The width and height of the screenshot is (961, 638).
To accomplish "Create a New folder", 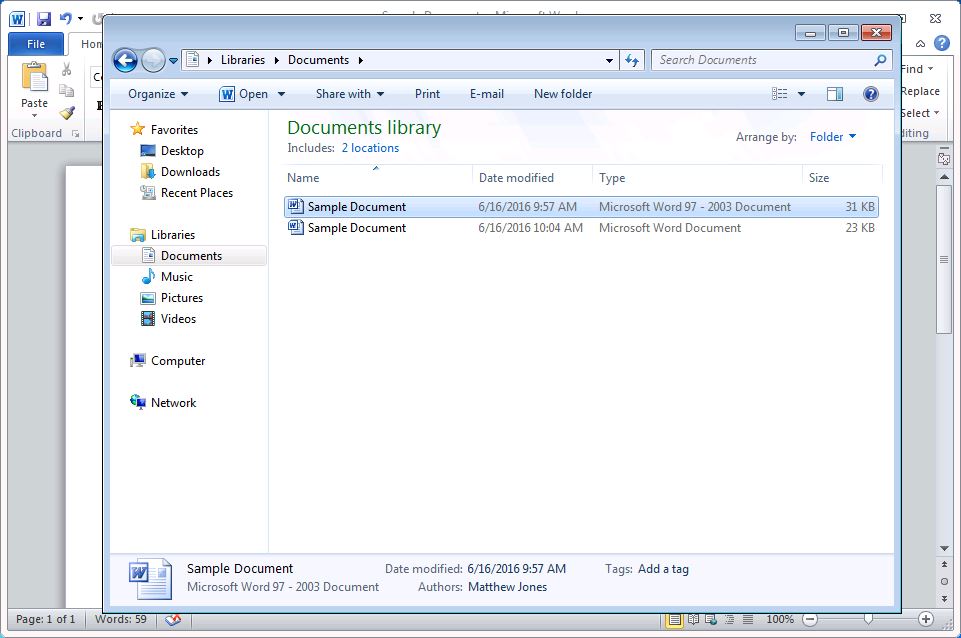I will point(563,94).
